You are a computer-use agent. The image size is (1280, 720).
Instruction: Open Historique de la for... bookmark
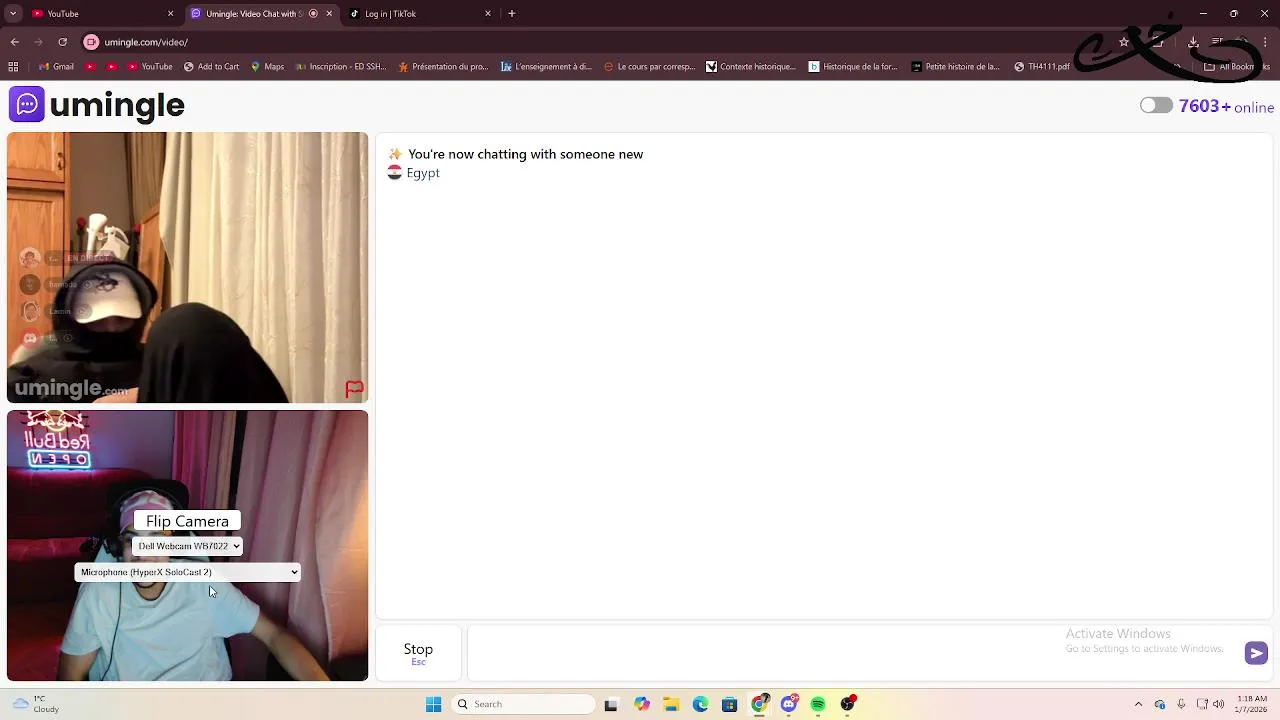click(x=853, y=67)
